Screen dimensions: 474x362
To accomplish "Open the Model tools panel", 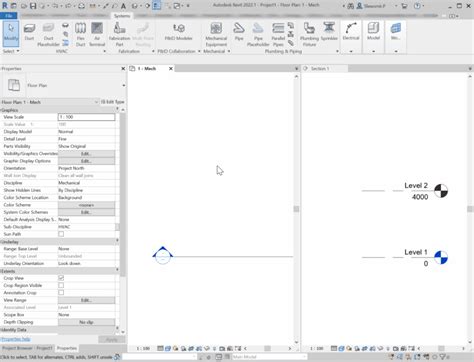I will pyautogui.click(x=373, y=32).
